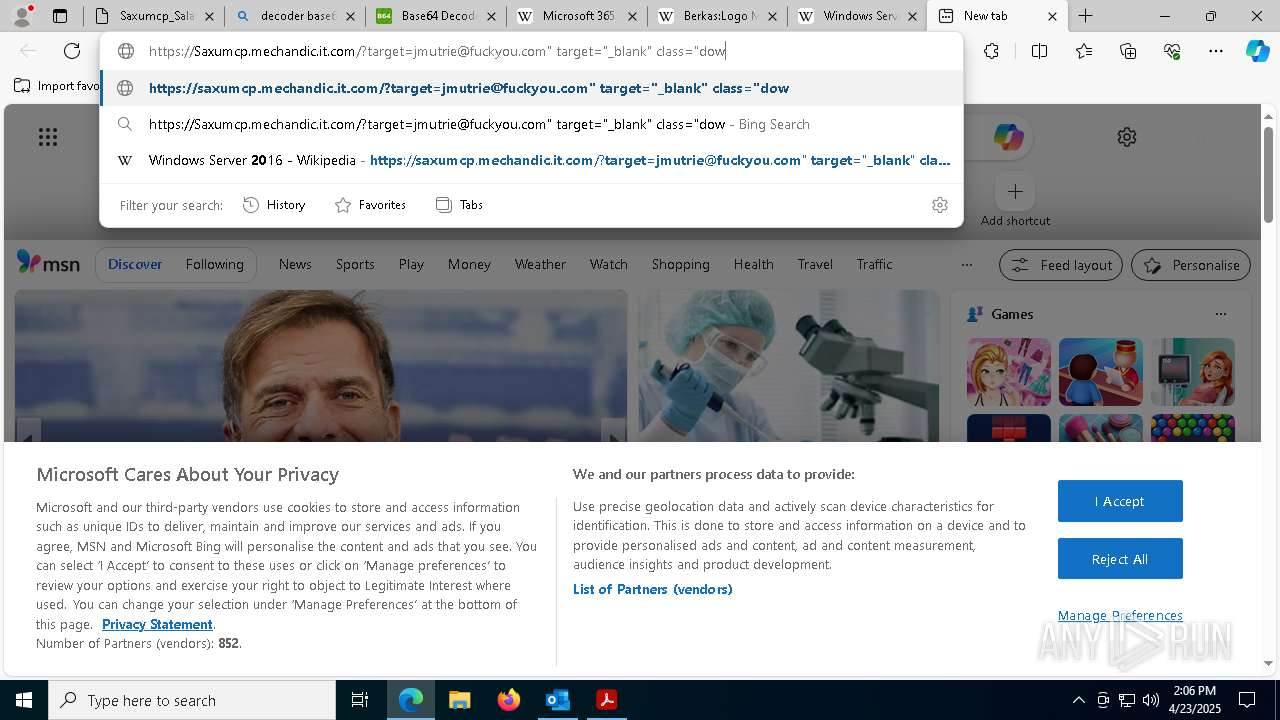Toggle Split screen icon
1280x720 pixels.
coord(1039,51)
